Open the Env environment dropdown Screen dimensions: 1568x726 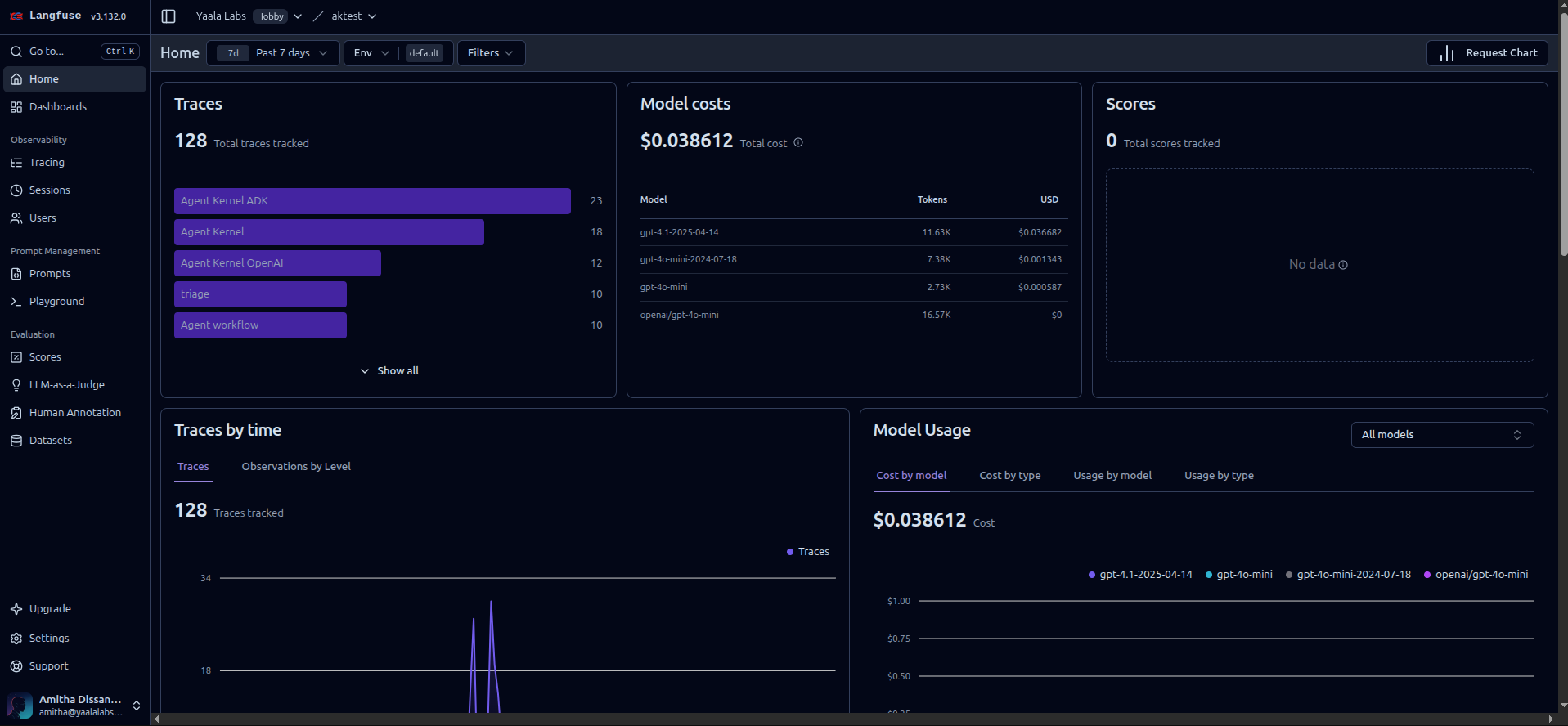point(371,53)
